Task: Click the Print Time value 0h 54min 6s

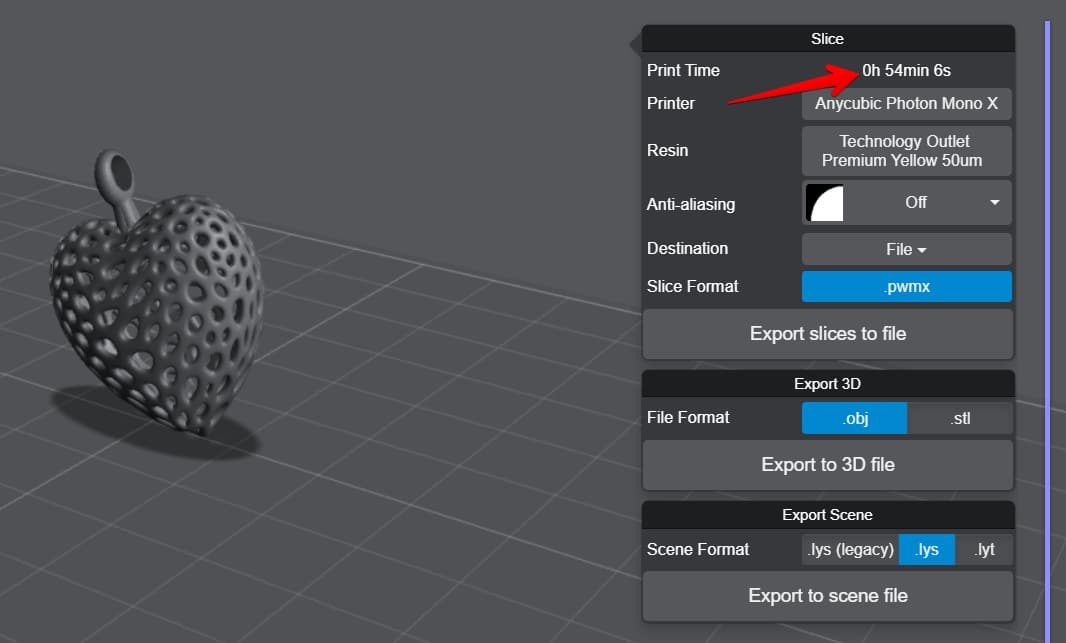Action: [906, 71]
